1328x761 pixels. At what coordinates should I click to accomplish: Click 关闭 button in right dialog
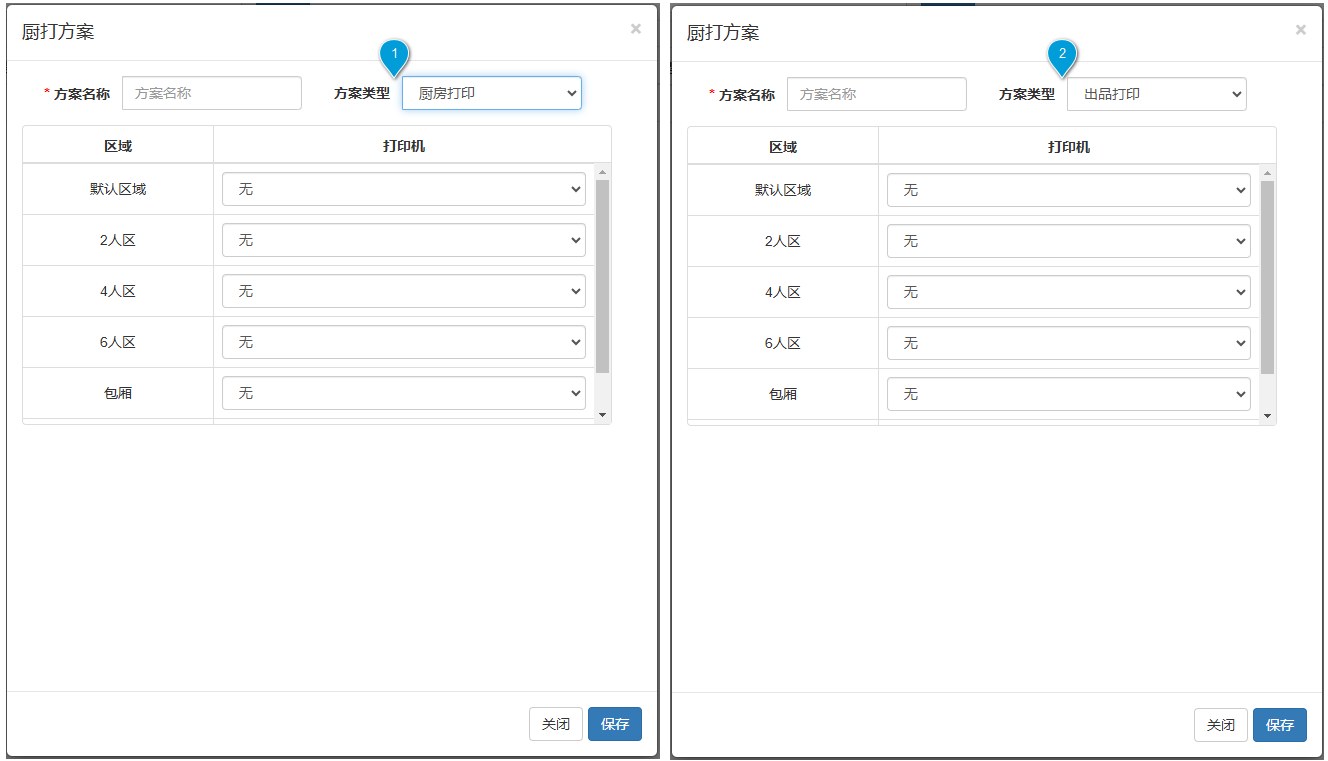click(1221, 725)
